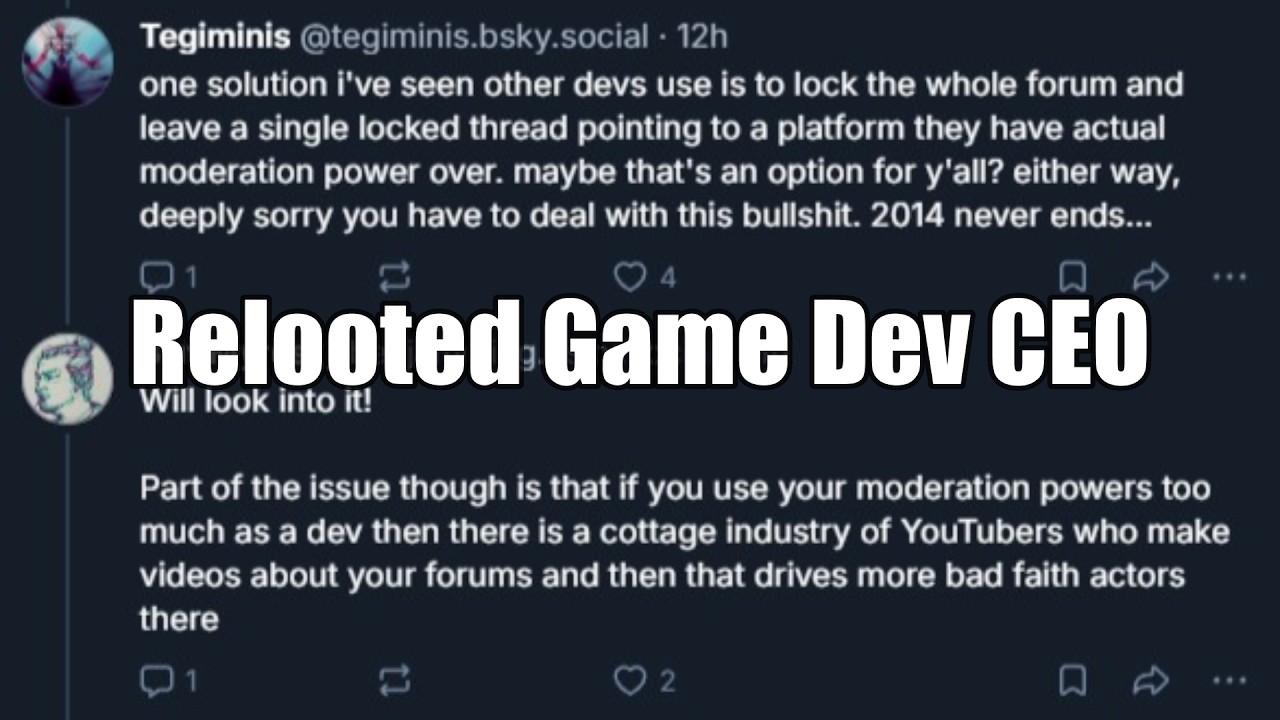Share the reply about cottage industry YouTubers
Viewport: 1280px width, 720px height.
tap(1151, 681)
